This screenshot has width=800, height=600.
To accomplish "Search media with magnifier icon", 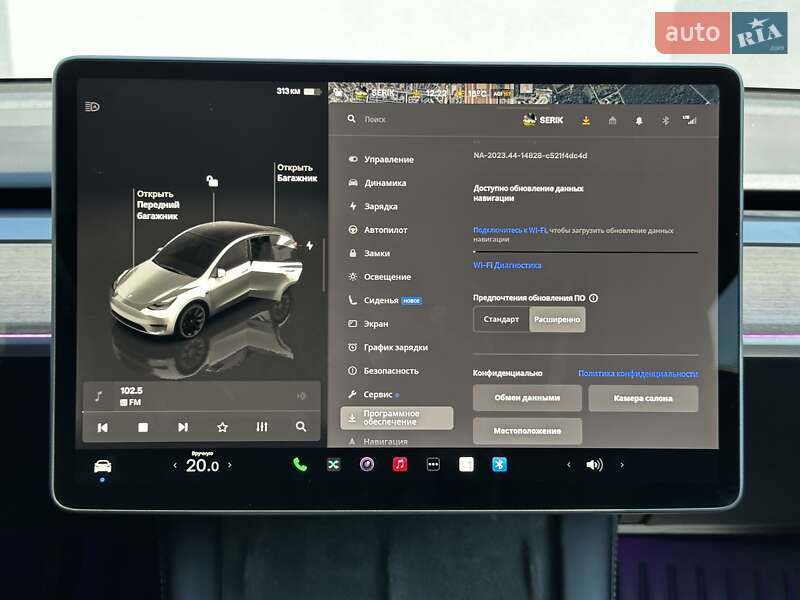I will coord(301,427).
